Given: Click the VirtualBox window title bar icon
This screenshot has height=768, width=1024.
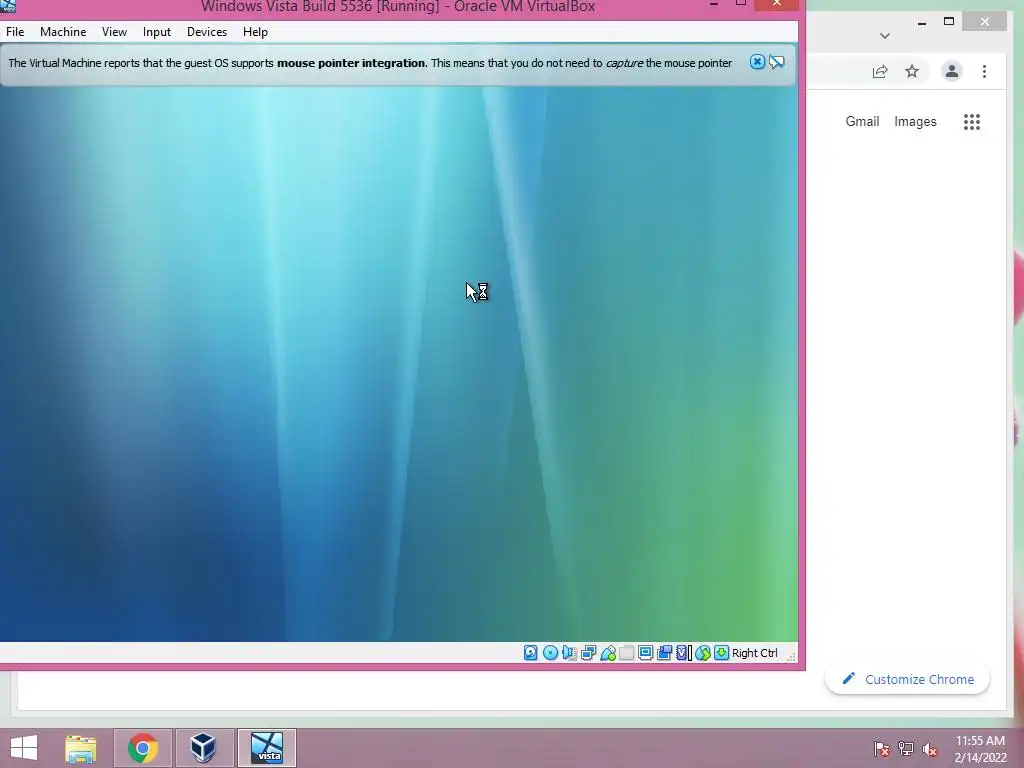Looking at the screenshot, I should pos(8,6).
